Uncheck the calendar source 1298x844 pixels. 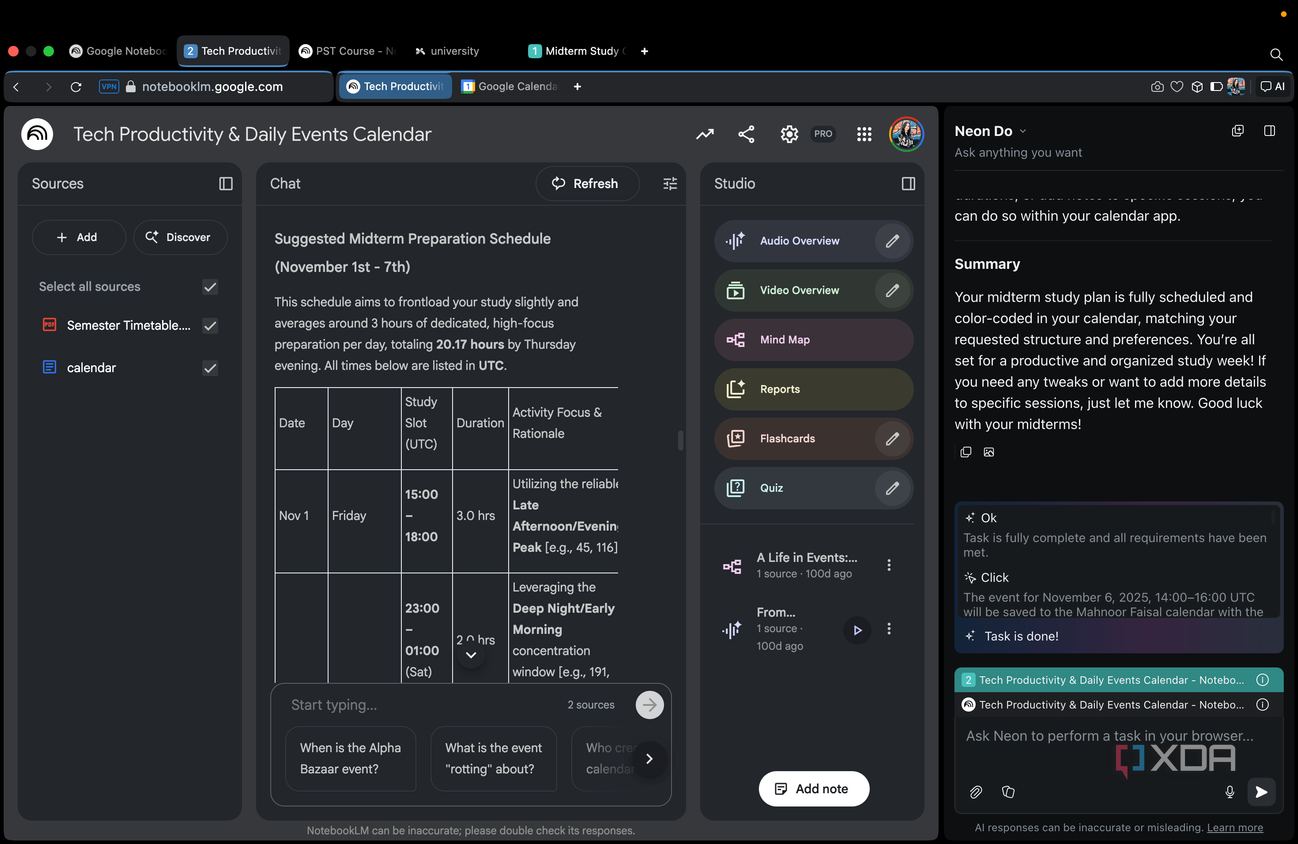pyautogui.click(x=210, y=368)
